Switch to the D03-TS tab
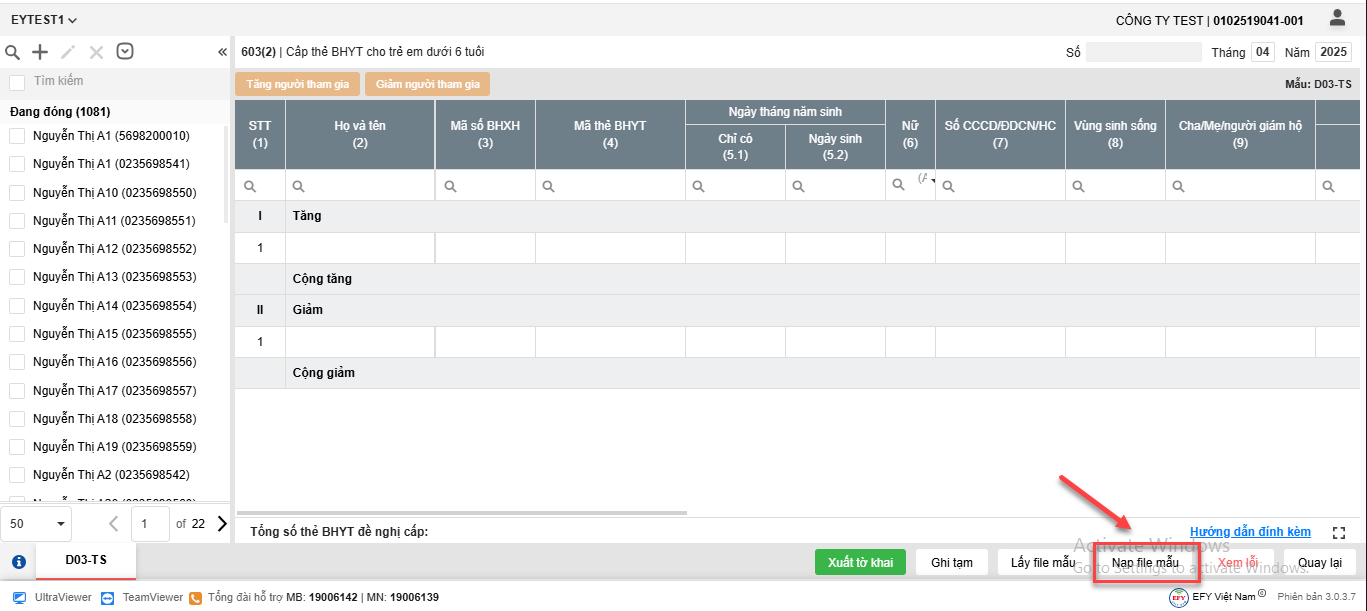The height and width of the screenshot is (611, 1367). 86,560
